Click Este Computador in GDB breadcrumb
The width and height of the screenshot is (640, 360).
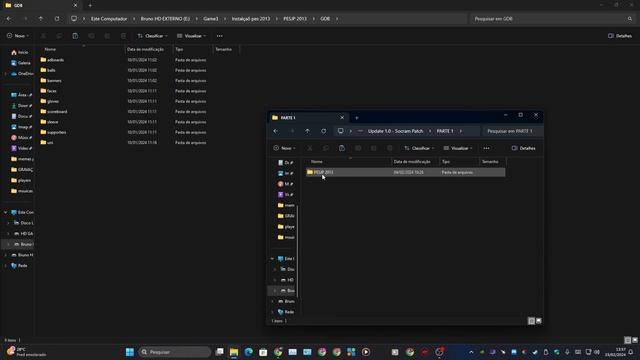[109, 19]
